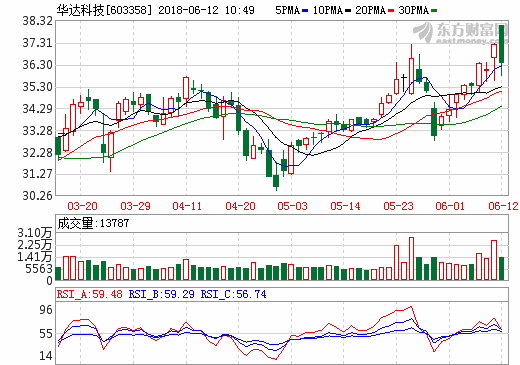Viewport: 520px width, 365px height.
Task: Click the 34.29 price axis label
Action: [x=37, y=109]
